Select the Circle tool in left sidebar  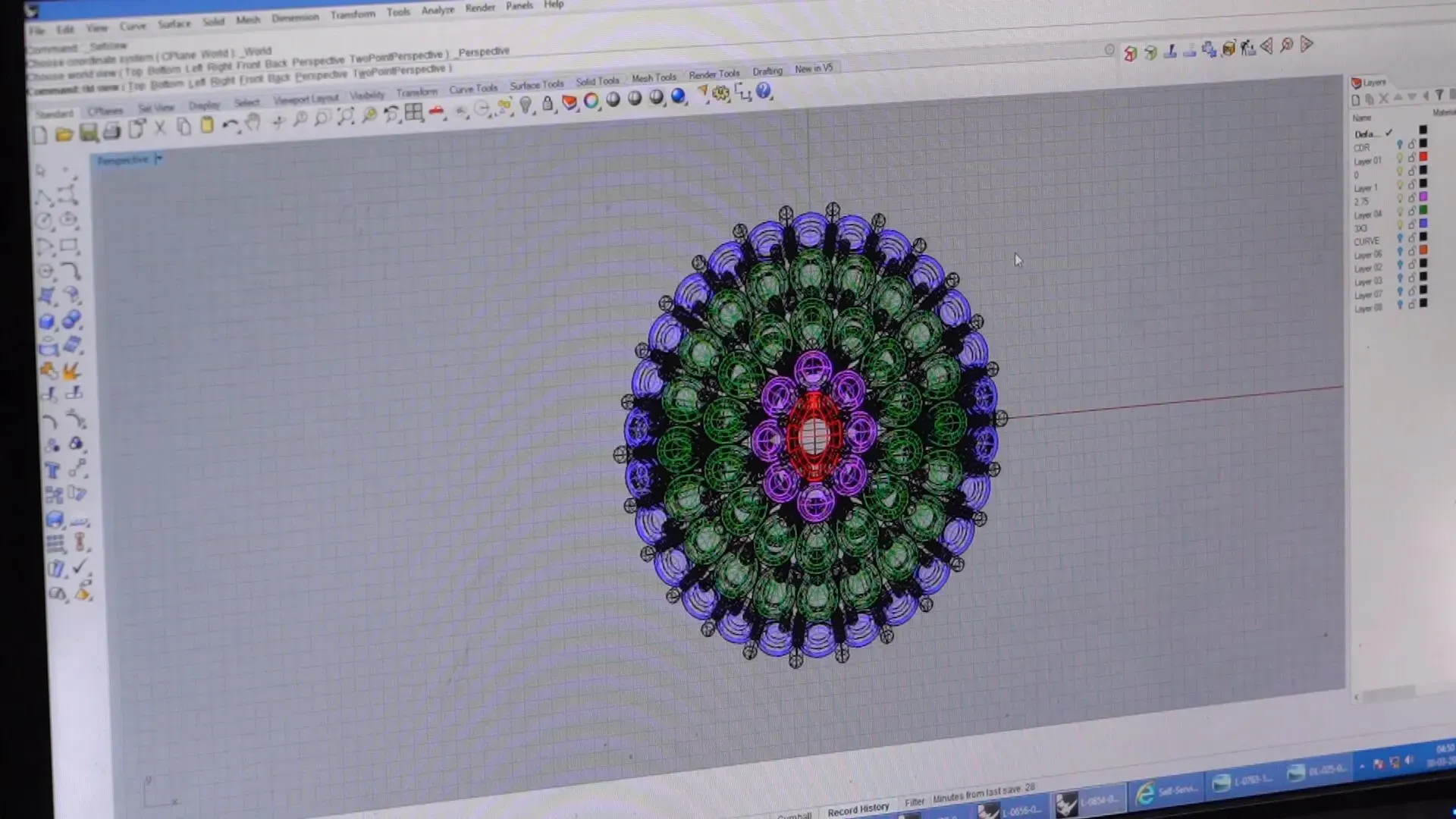(x=45, y=222)
